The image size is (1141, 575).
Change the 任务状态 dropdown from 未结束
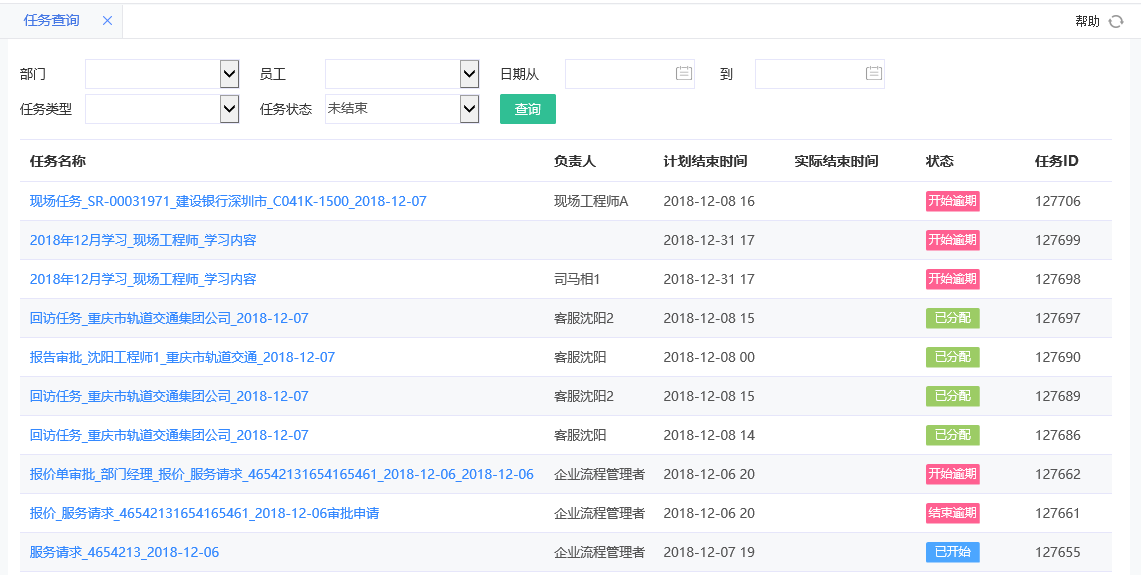469,108
